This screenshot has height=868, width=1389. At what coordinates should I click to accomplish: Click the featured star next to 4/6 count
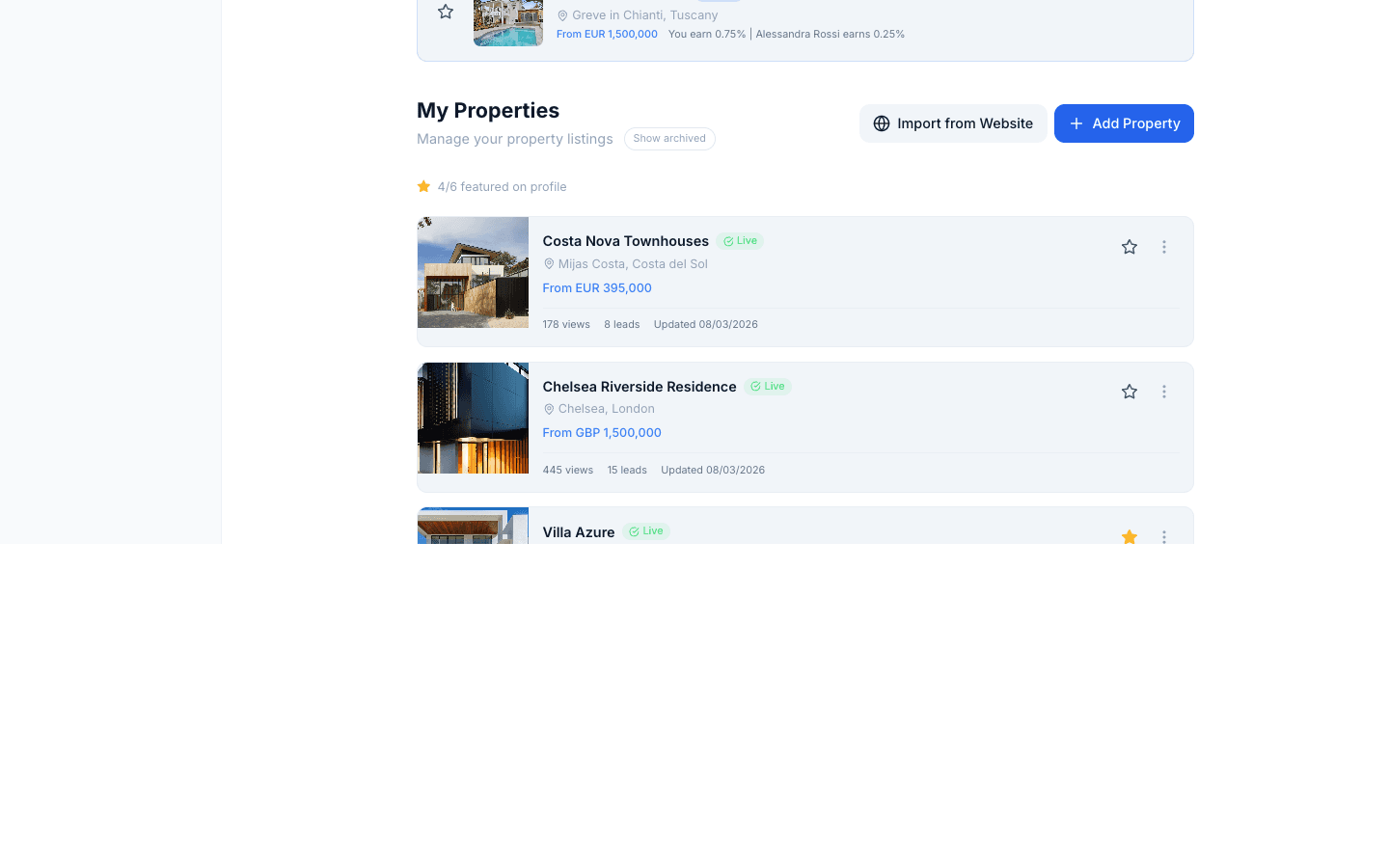pos(423,186)
